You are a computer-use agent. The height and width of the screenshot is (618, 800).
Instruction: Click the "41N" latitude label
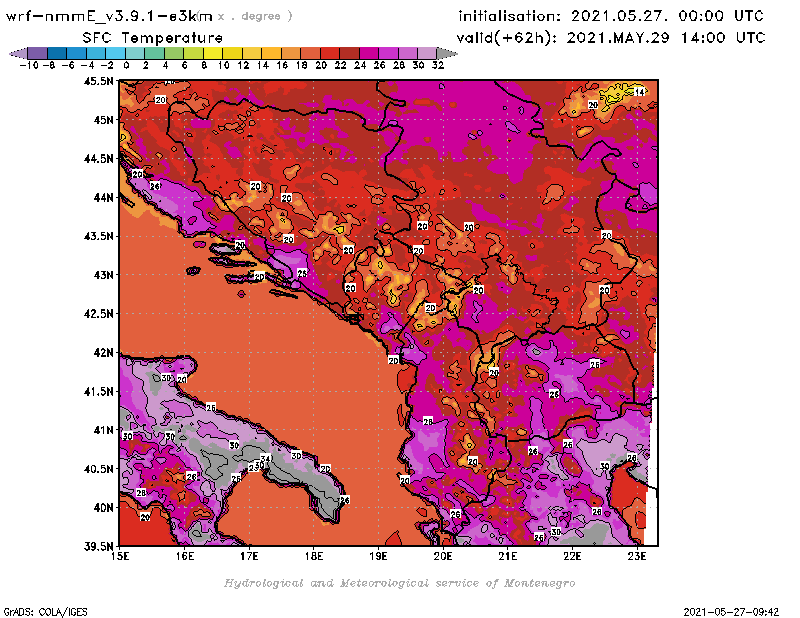[104, 430]
